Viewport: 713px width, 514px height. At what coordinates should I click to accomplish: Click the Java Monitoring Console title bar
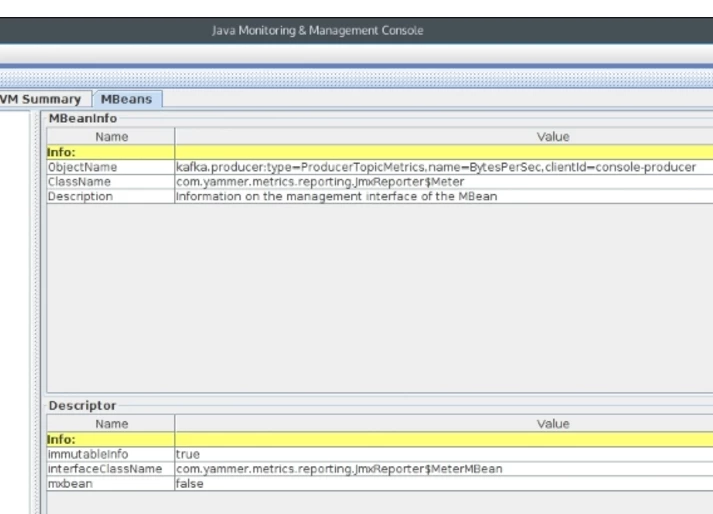pos(356,30)
